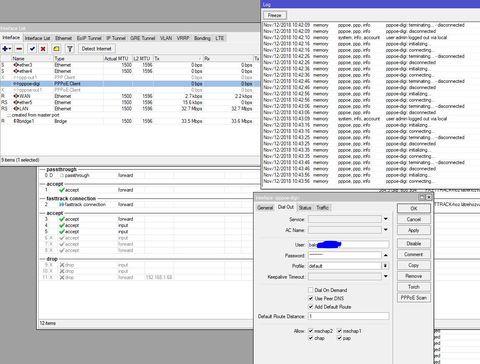Click the red X Disable icon
Viewport: 480px width, 364px height.
click(43, 49)
